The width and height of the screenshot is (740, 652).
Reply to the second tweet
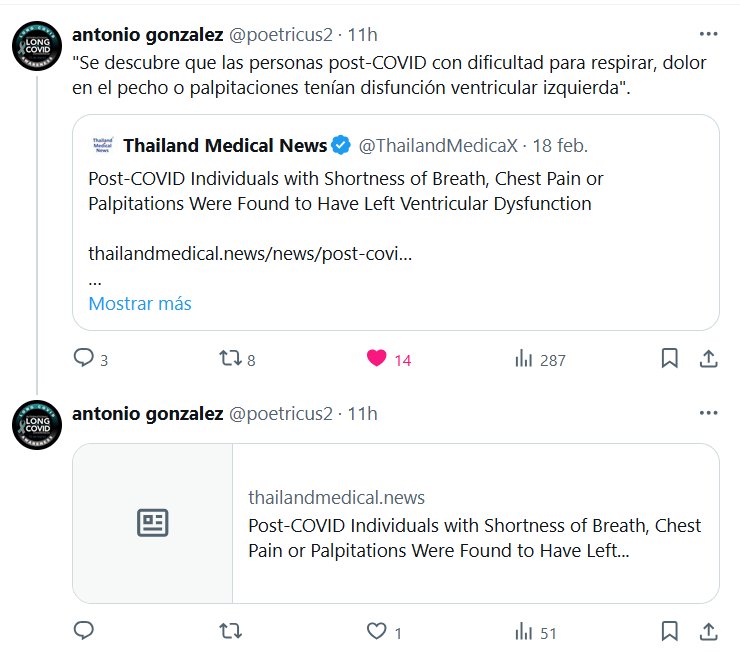(x=85, y=631)
